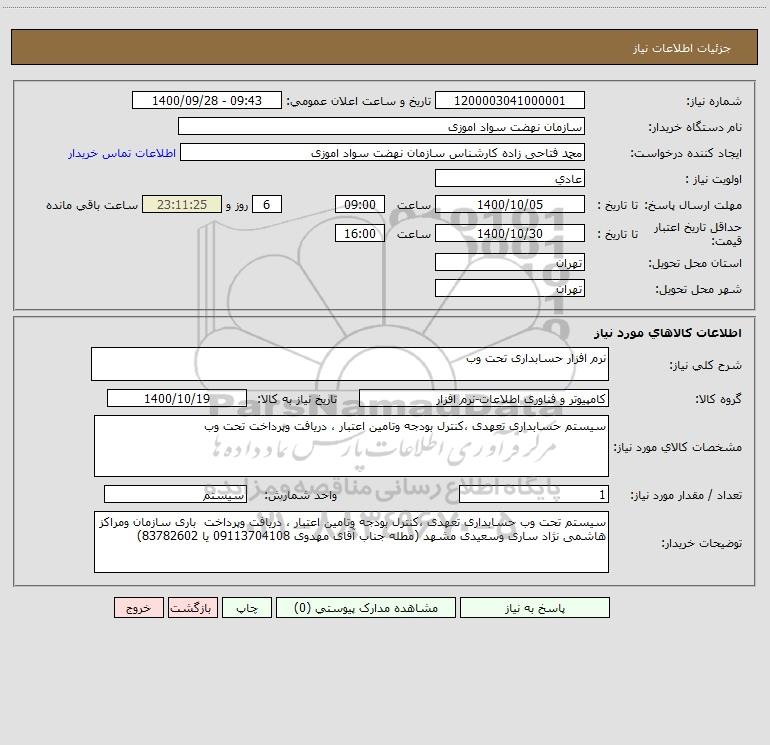This screenshot has width=770, height=745.
Task: Open 'اطلاعات تماس خریدار' link
Action: pyautogui.click(x=122, y=153)
